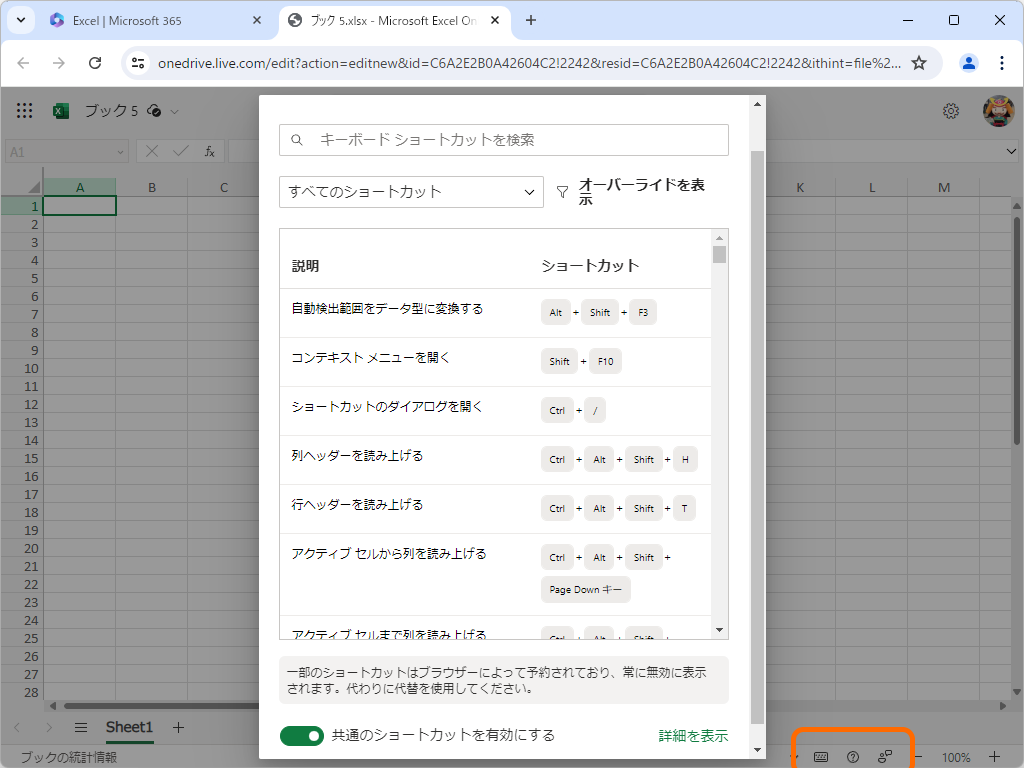The width and height of the screenshot is (1024, 768).
Task: Open the すべてのショートカット dropdown
Action: (x=411, y=192)
